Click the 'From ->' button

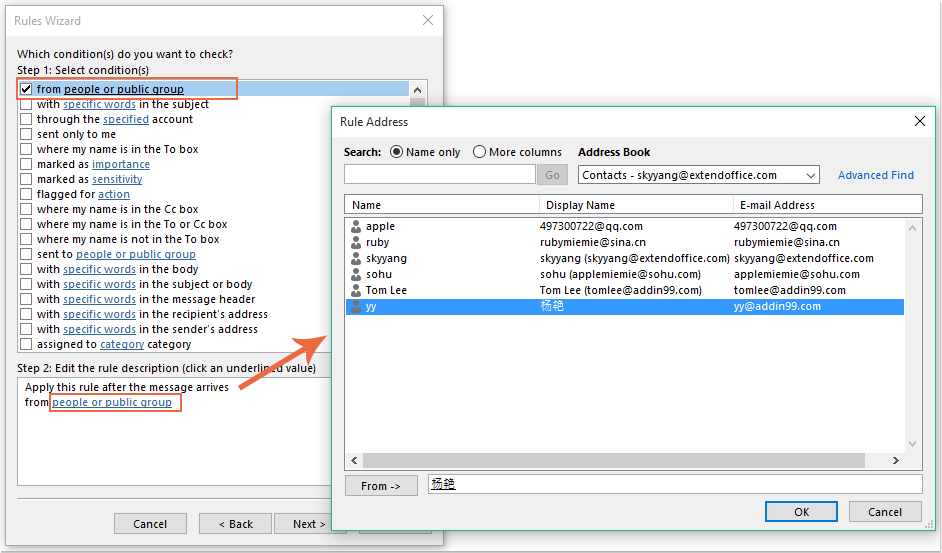coord(381,486)
